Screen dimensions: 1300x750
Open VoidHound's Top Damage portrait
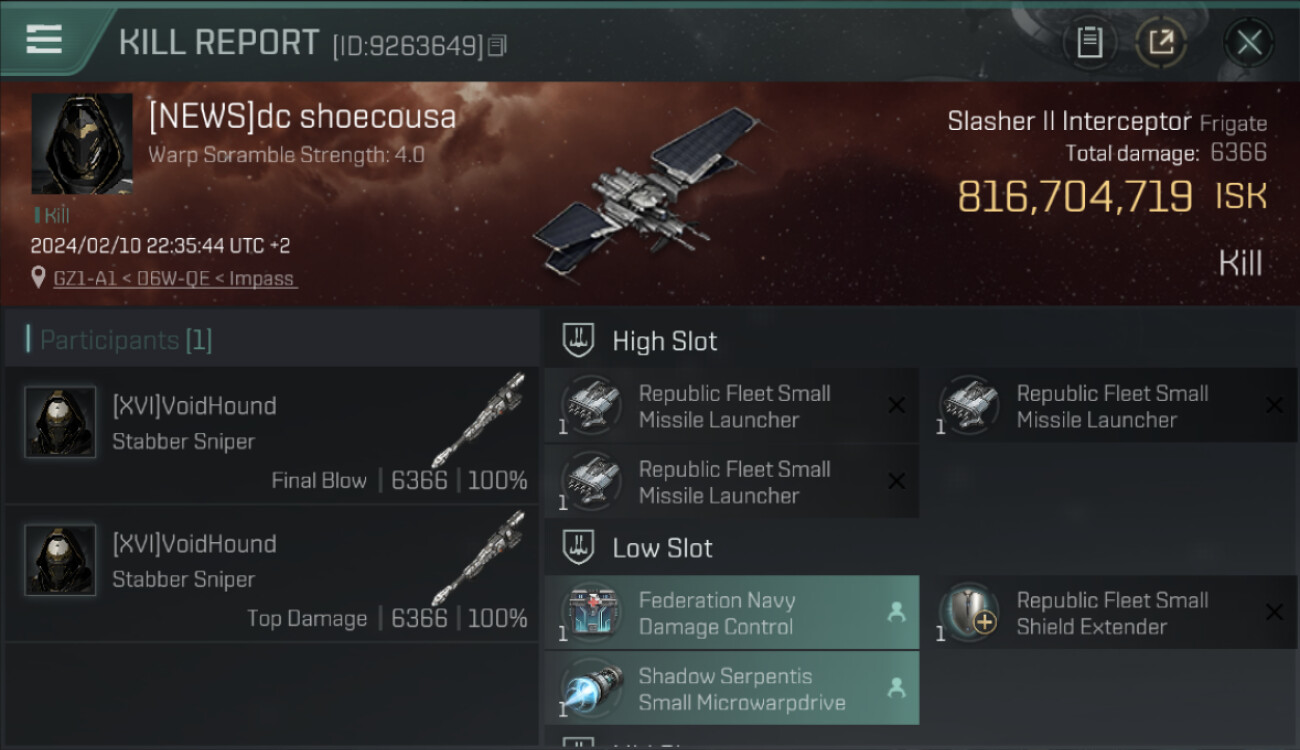tap(60, 560)
